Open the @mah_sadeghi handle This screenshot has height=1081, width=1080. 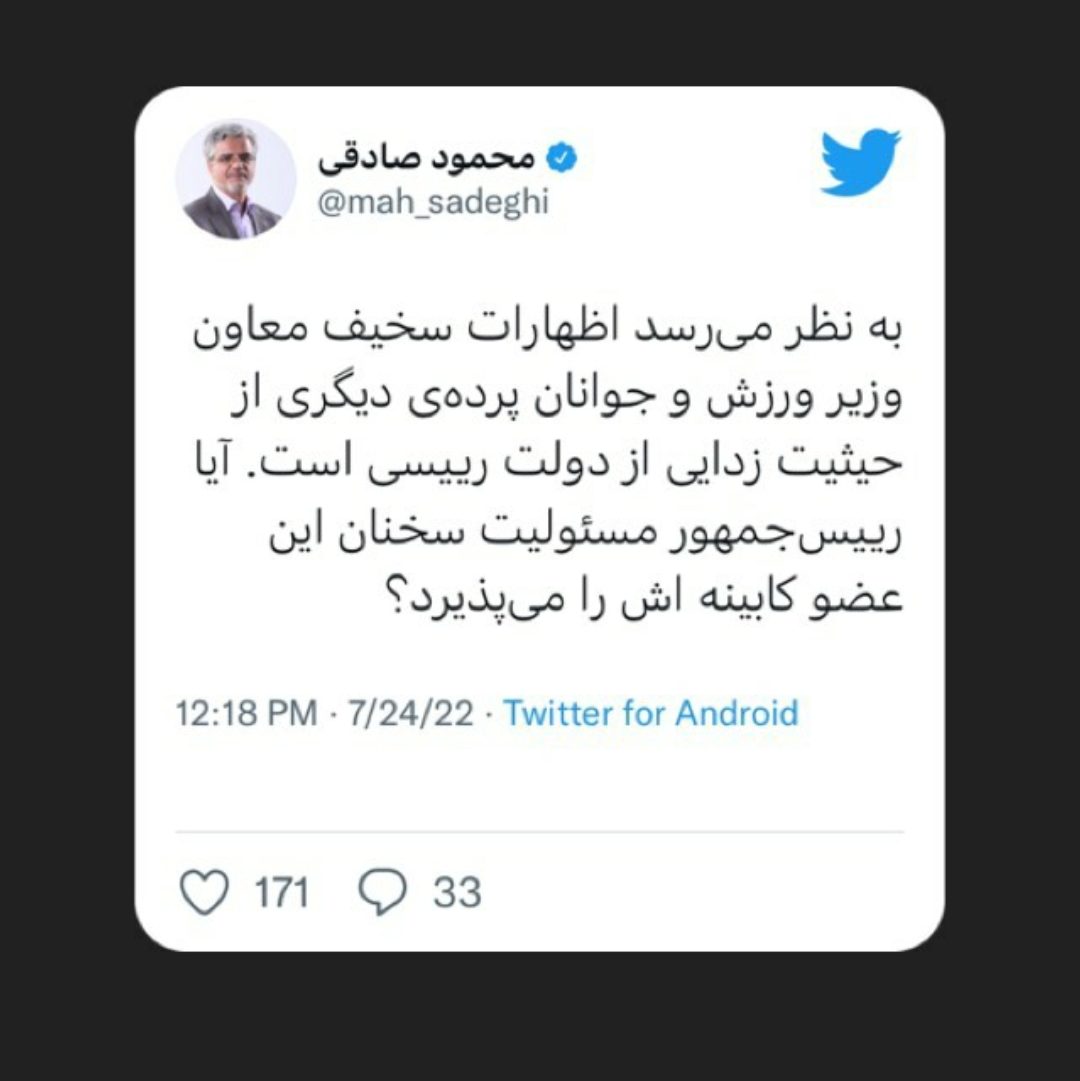coord(433,203)
